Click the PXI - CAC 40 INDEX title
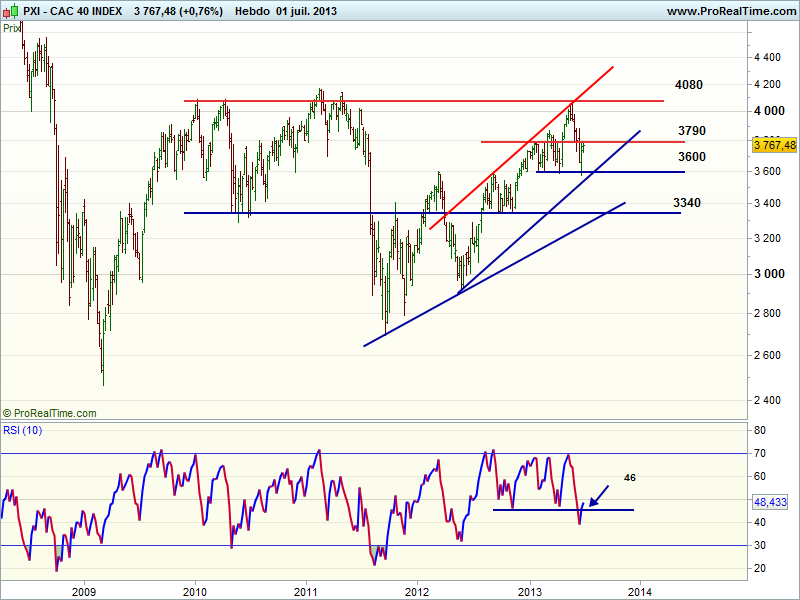Viewport: 800px width, 600px height. (70, 11)
